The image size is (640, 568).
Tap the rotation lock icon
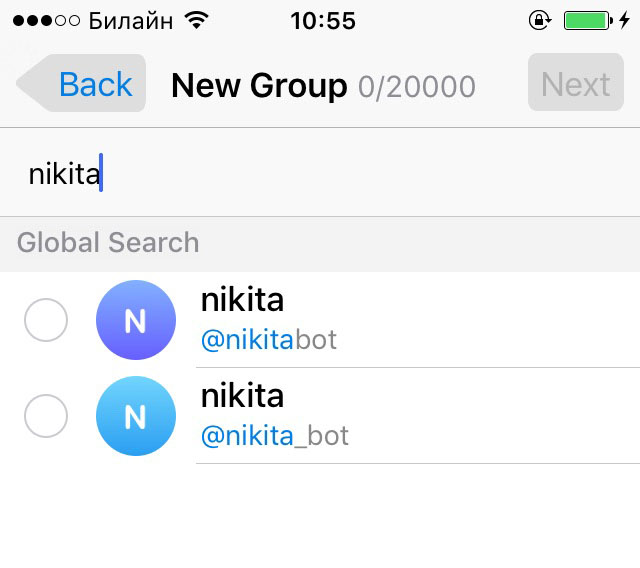point(540,20)
